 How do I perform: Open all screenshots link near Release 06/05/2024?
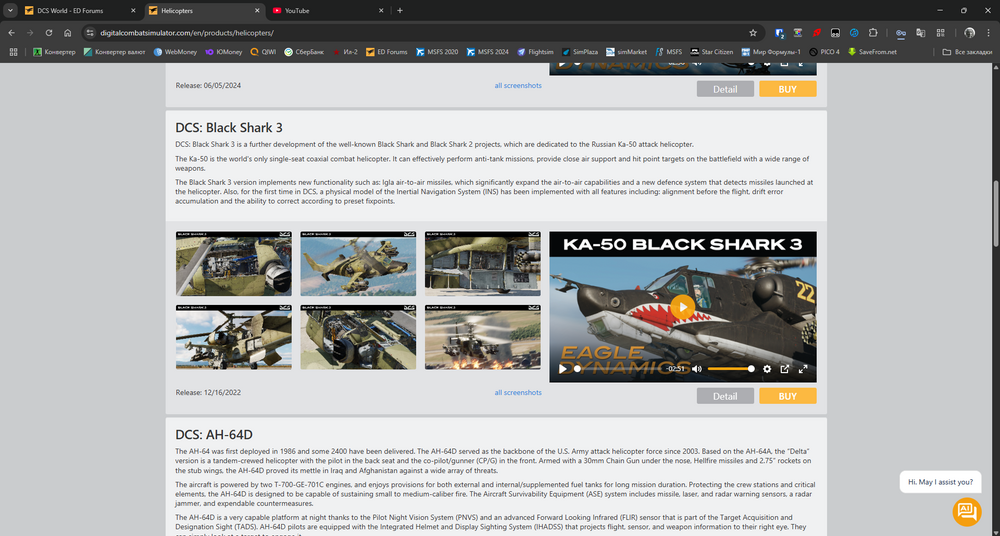[x=518, y=86]
